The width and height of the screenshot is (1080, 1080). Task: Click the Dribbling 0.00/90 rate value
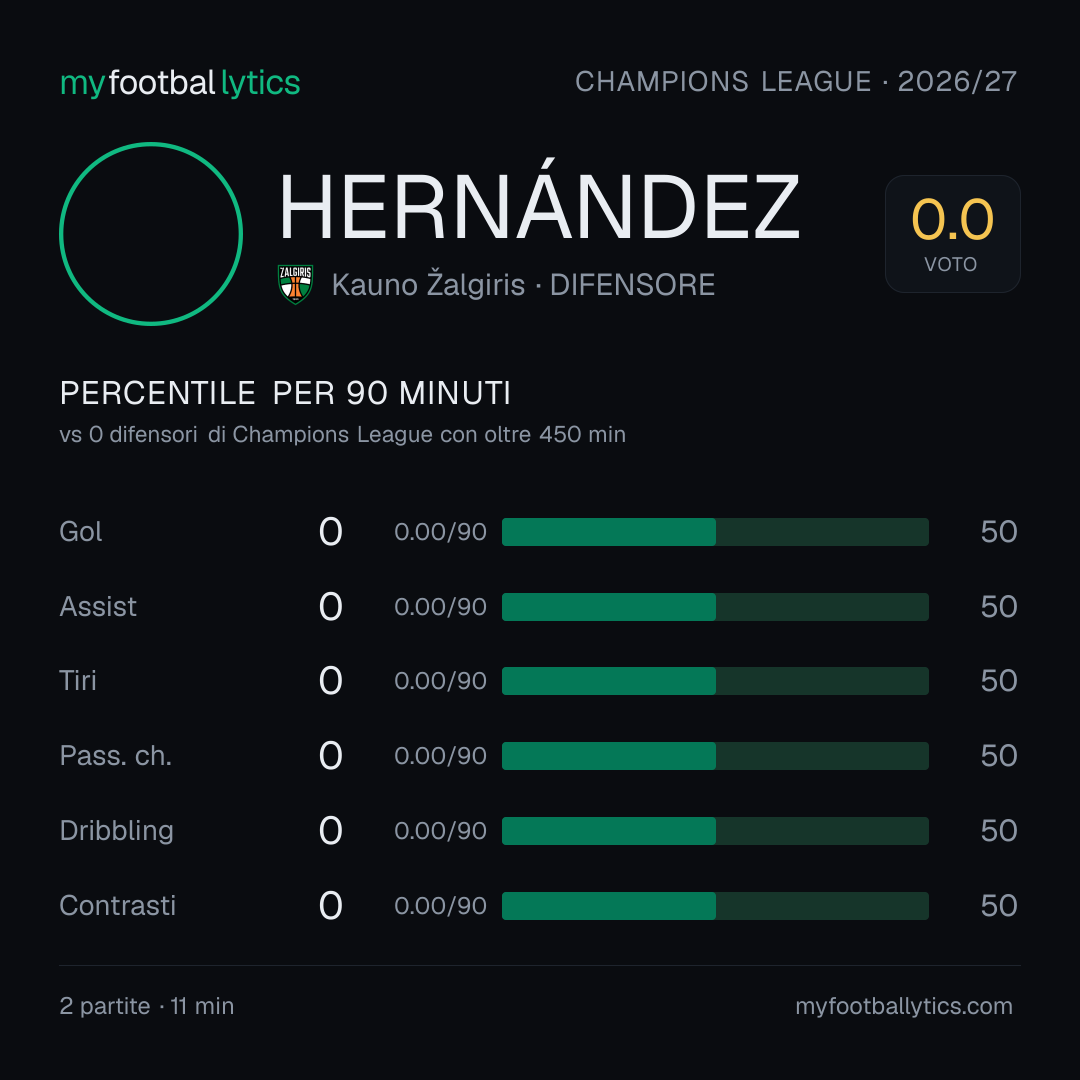click(440, 831)
